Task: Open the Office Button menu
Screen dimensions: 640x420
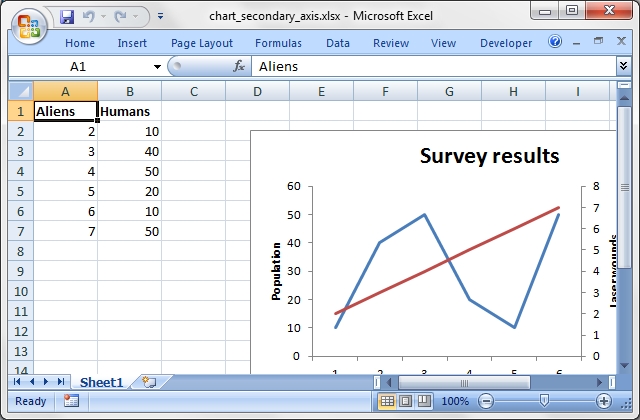Action: pos(29,27)
